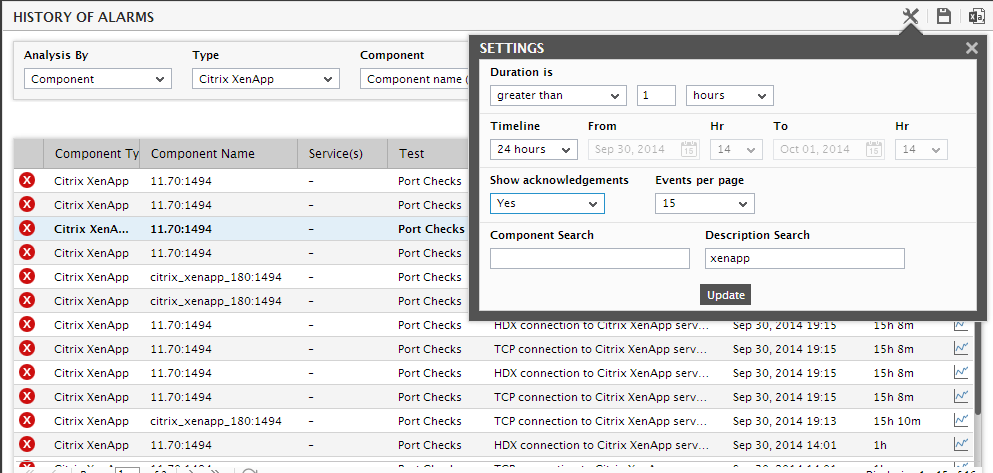Click critical icon of the 1h row
This screenshot has width=993, height=473.
pos(27,445)
